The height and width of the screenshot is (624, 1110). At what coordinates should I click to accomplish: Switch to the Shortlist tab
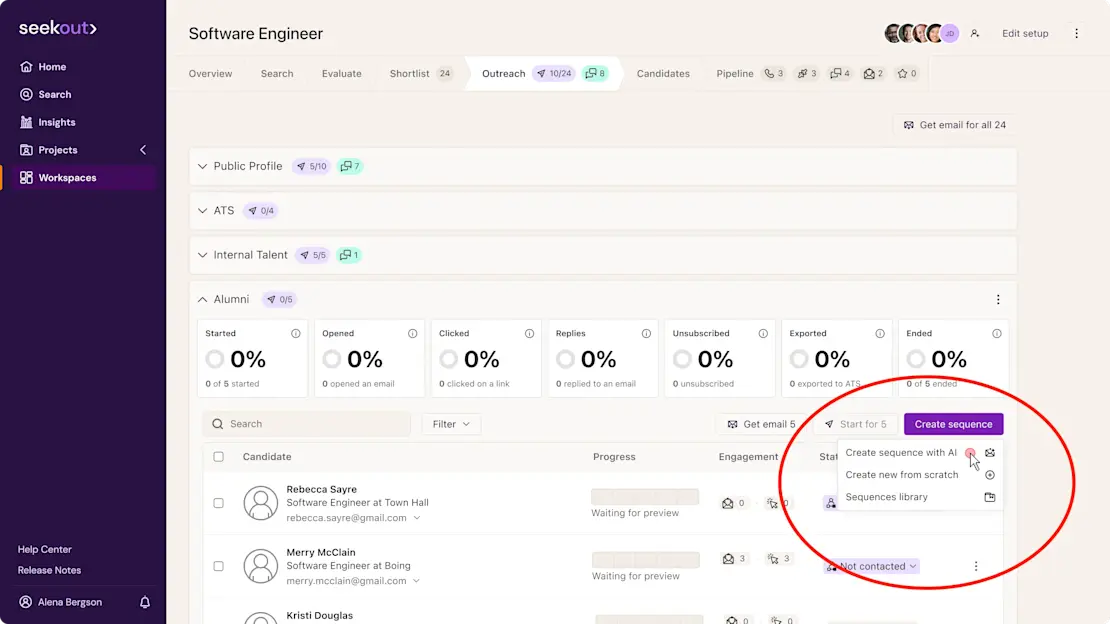pos(421,74)
